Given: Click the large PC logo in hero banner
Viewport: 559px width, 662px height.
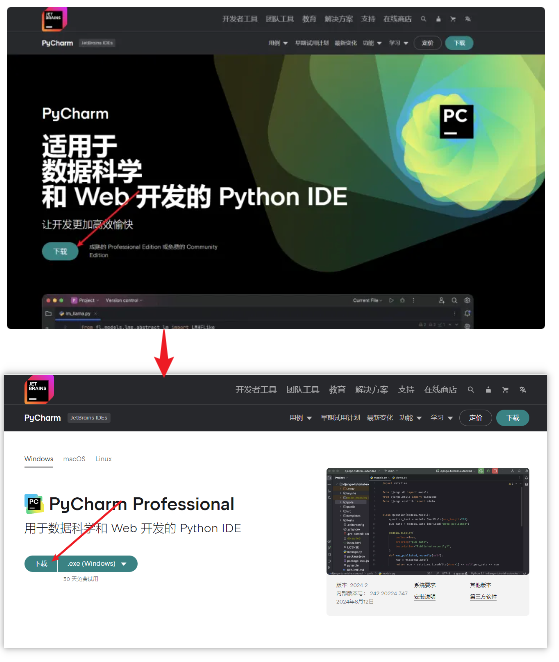Looking at the screenshot, I should point(456,121).
